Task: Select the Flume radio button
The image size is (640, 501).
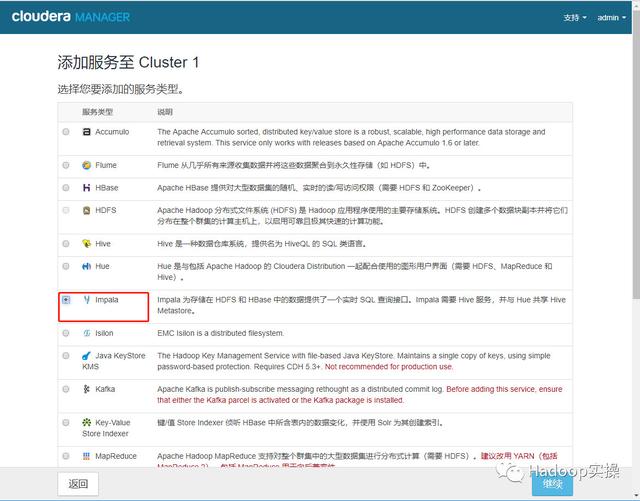Action: (x=66, y=165)
